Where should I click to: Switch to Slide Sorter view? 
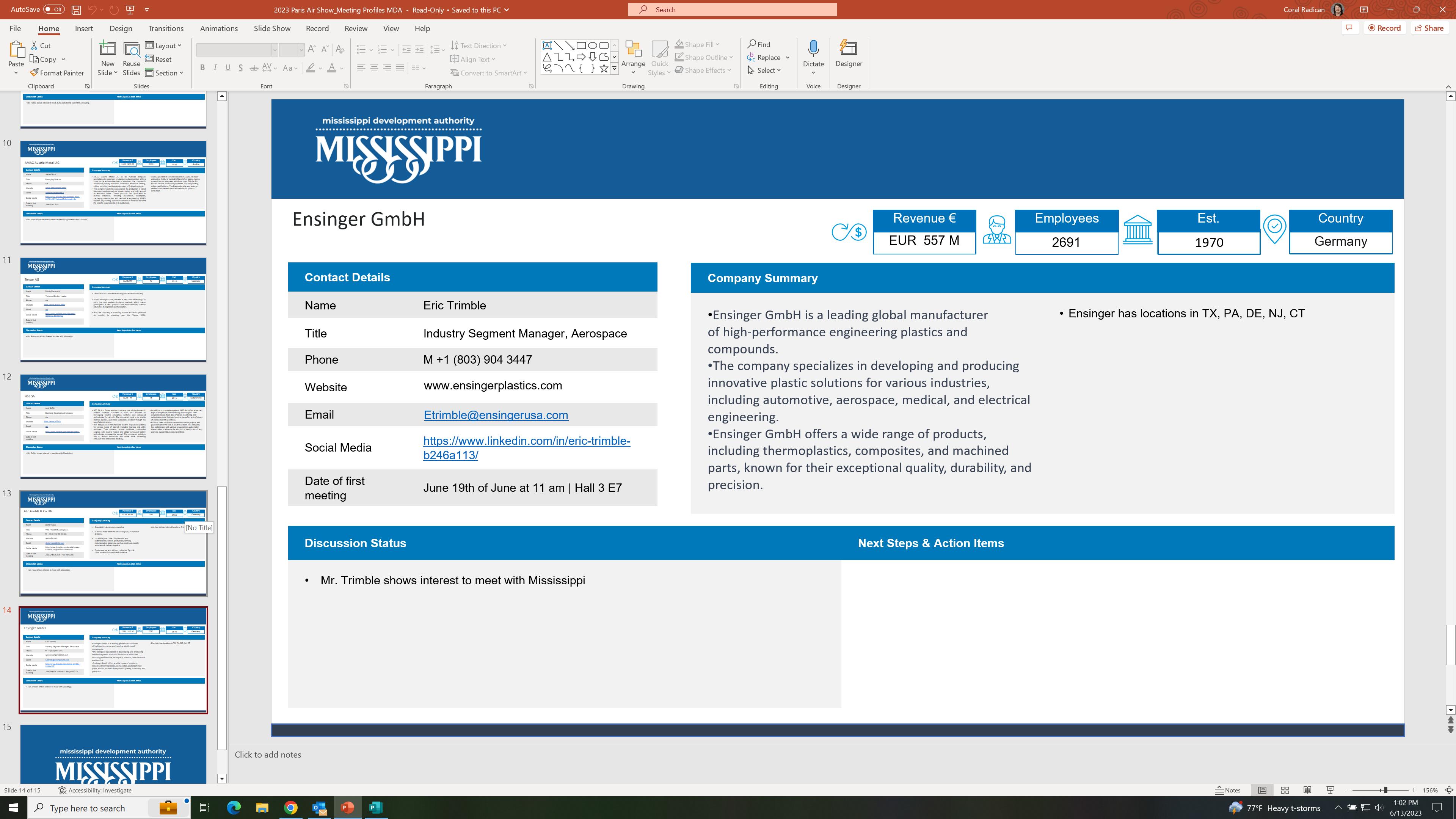click(x=1285, y=790)
